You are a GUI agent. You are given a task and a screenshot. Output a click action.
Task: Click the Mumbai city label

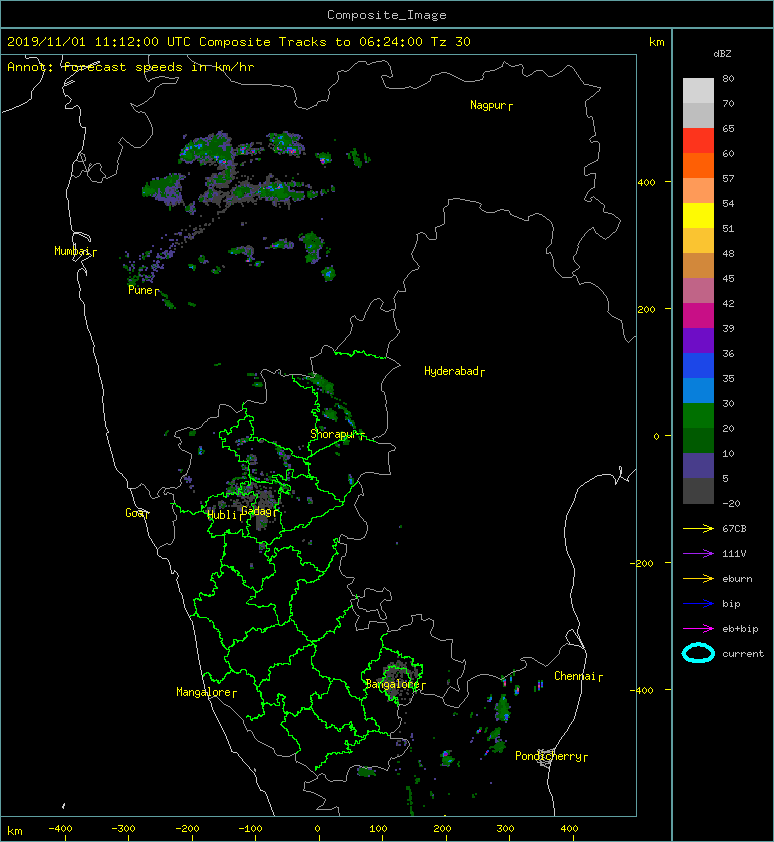(75, 251)
